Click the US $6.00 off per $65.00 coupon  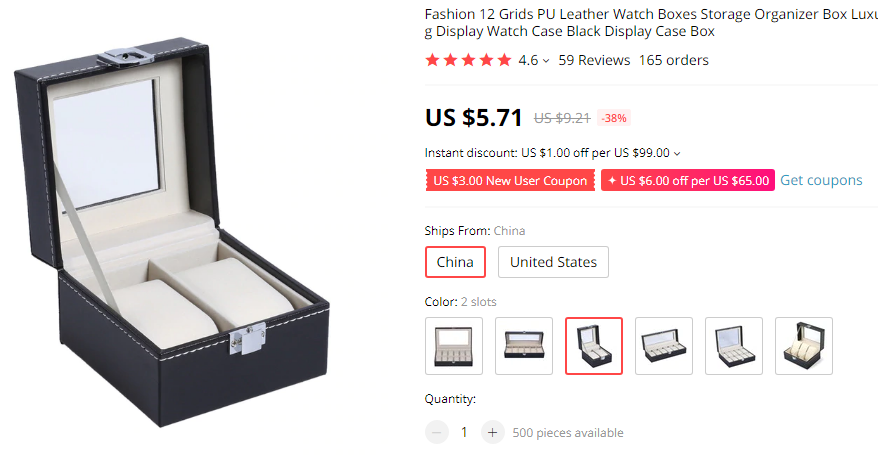tap(688, 180)
